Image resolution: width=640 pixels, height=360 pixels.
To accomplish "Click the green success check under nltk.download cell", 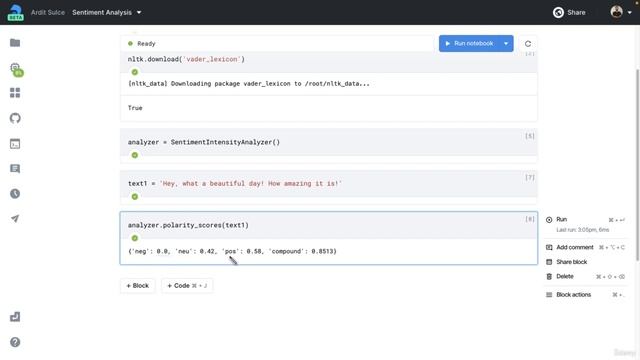I will [x=135, y=72].
